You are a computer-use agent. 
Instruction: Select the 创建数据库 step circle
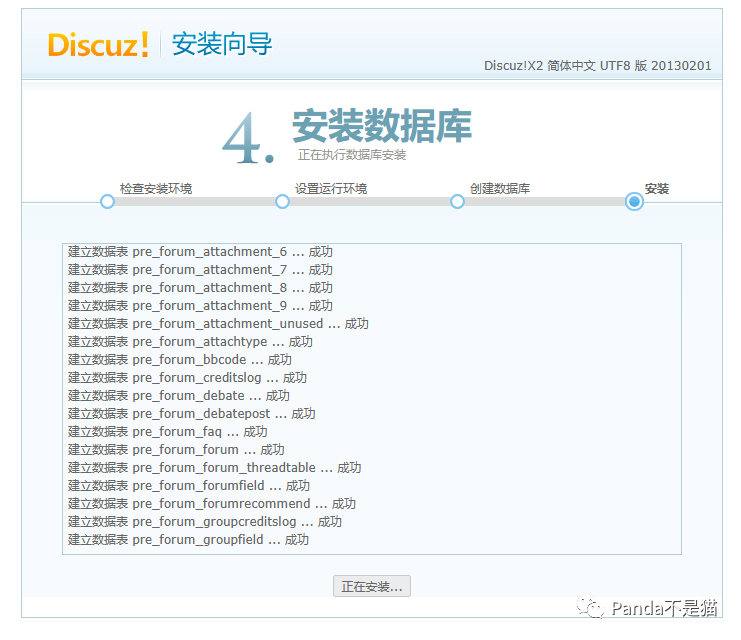(457, 201)
